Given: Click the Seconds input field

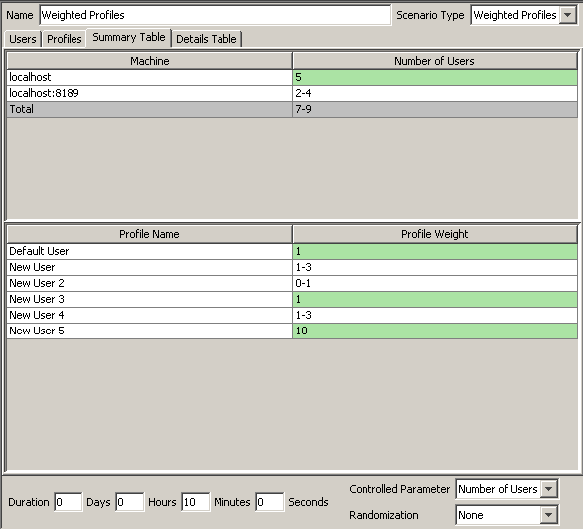Looking at the screenshot, I should point(269,502).
